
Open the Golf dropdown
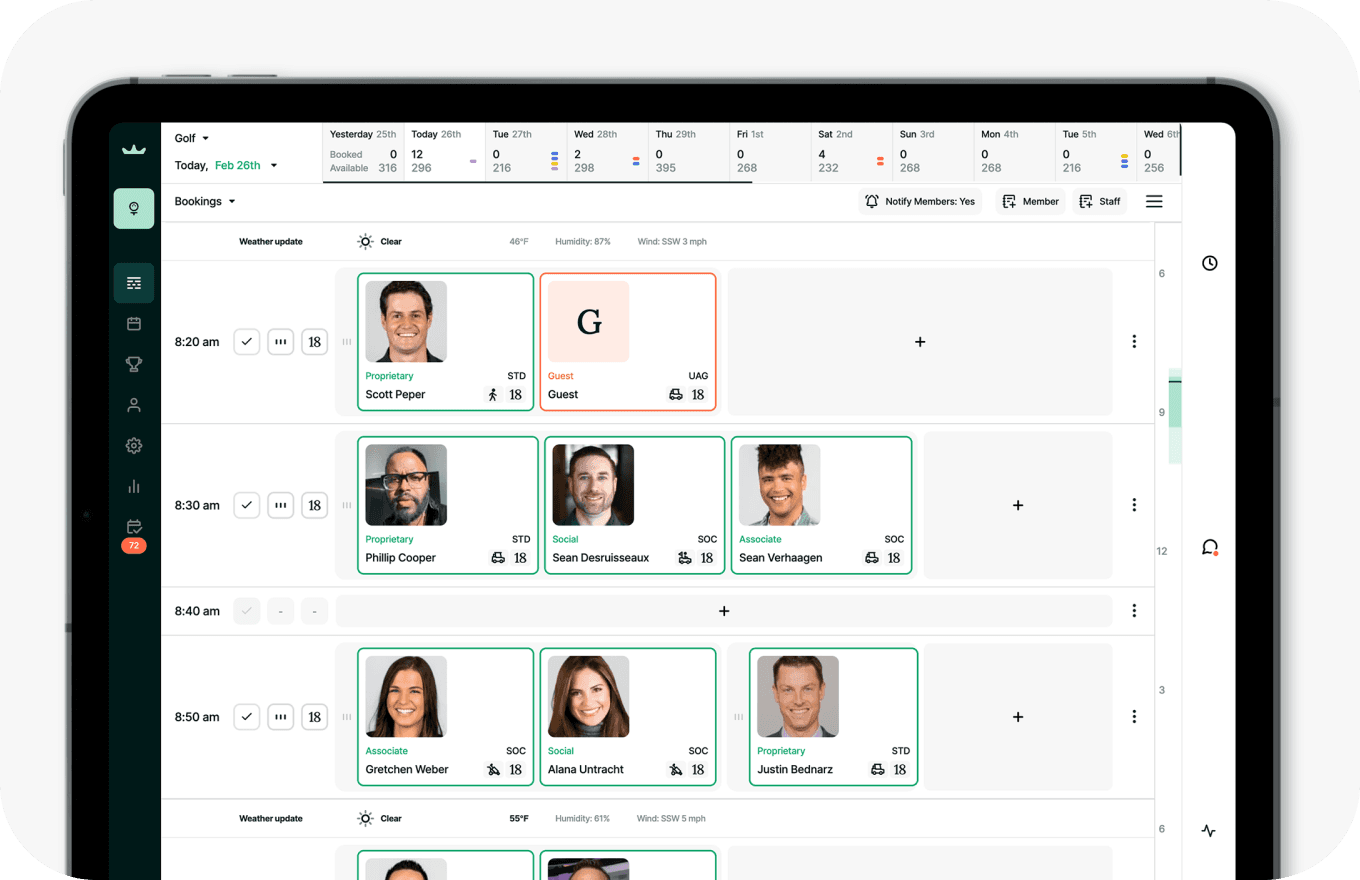click(190, 138)
